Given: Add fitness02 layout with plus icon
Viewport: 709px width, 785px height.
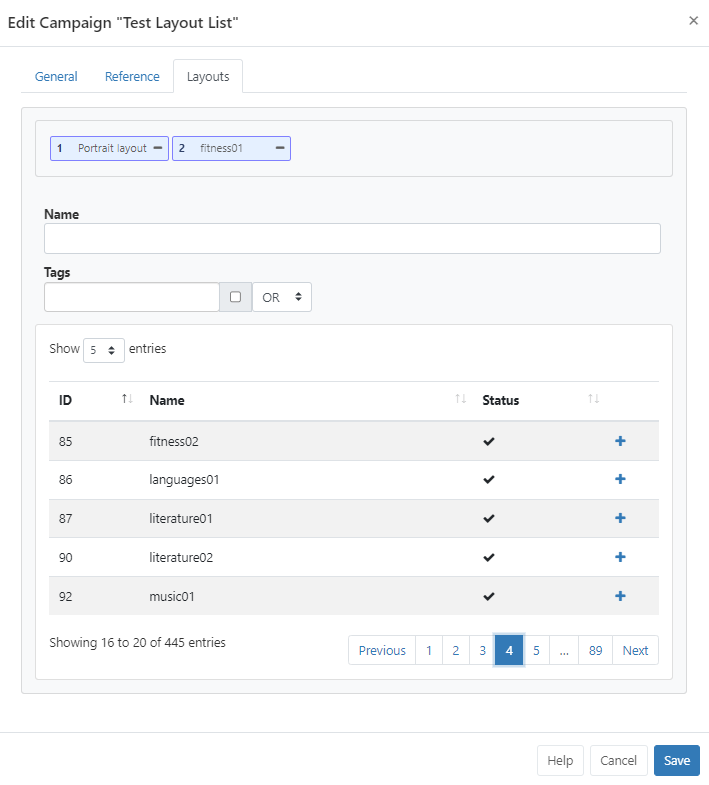Looking at the screenshot, I should [x=620, y=441].
